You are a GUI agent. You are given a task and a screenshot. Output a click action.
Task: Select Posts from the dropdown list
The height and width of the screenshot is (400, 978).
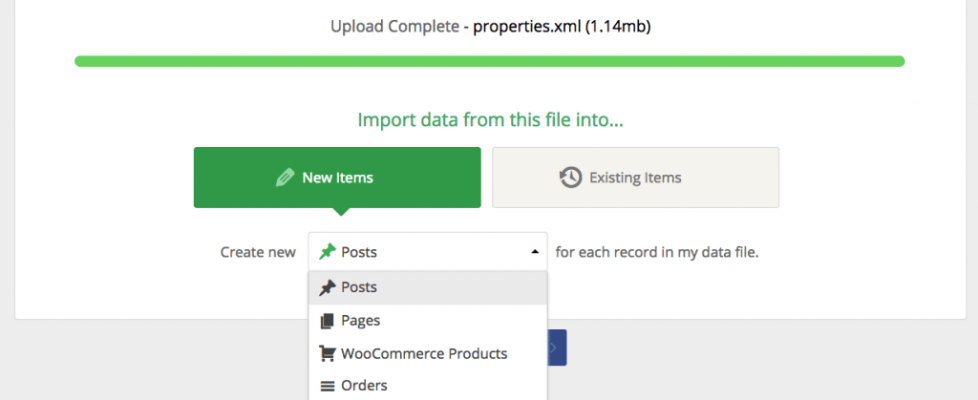[427, 288]
